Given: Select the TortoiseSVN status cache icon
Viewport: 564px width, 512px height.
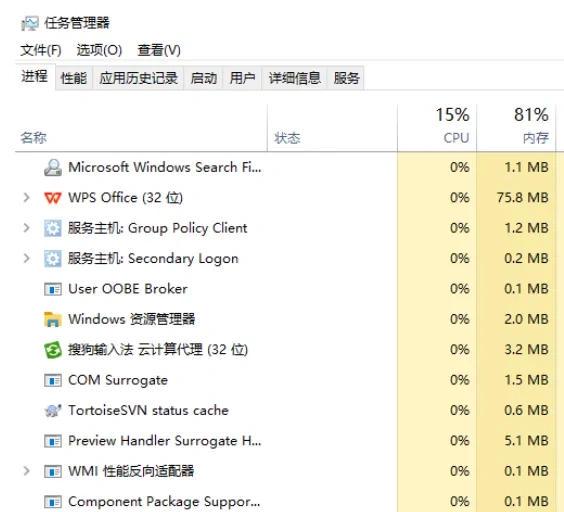Looking at the screenshot, I should coord(53,410).
